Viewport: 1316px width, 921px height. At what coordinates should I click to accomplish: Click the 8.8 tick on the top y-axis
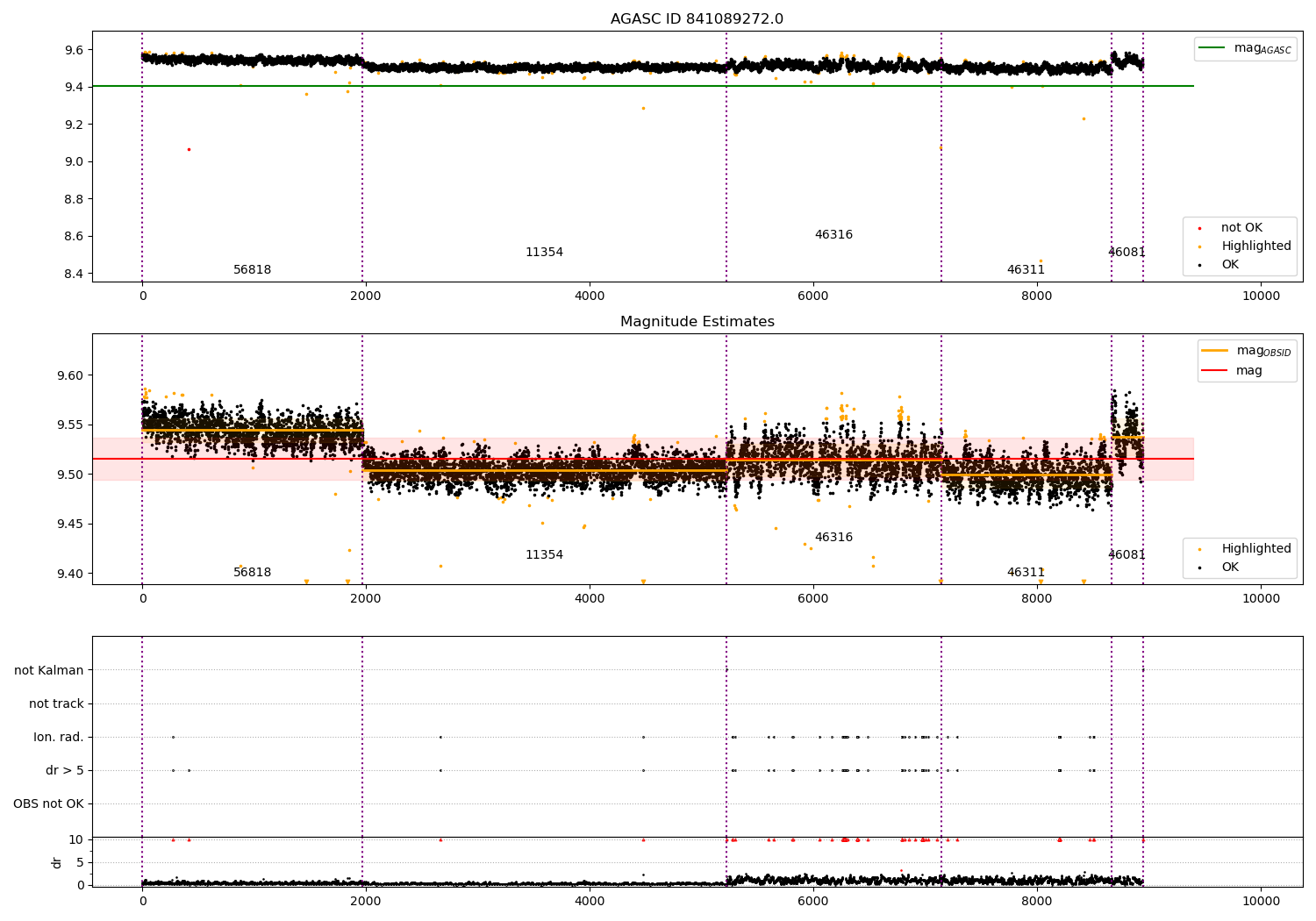75,199
